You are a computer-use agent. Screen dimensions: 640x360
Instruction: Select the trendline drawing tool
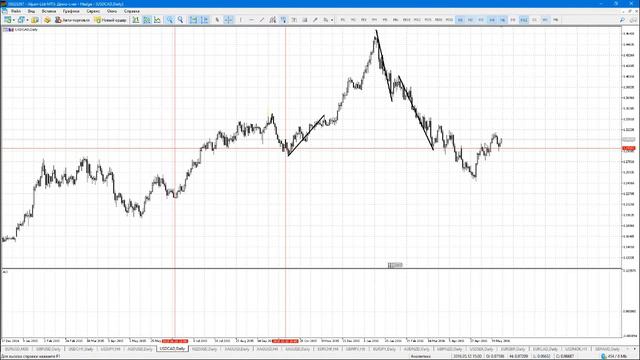[262, 20]
